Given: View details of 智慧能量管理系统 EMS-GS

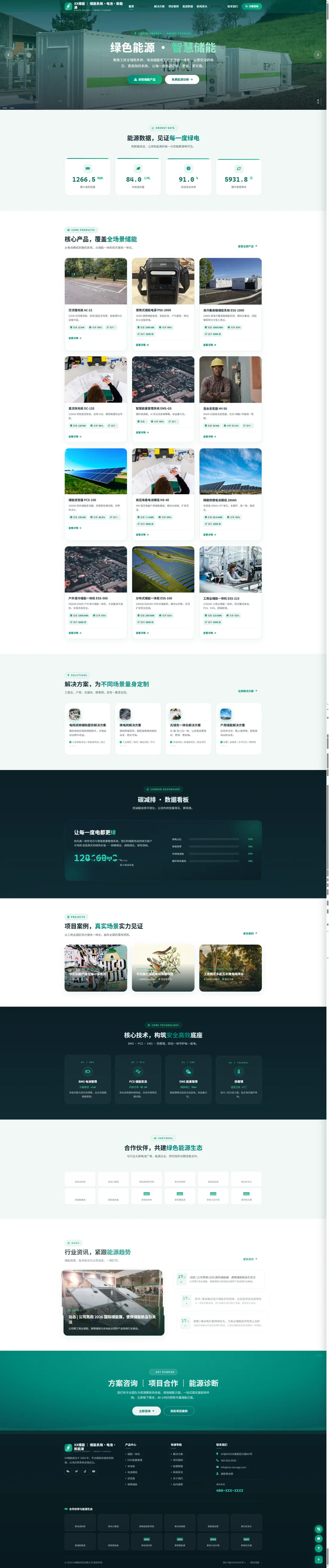Looking at the screenshot, I should tap(142, 432).
